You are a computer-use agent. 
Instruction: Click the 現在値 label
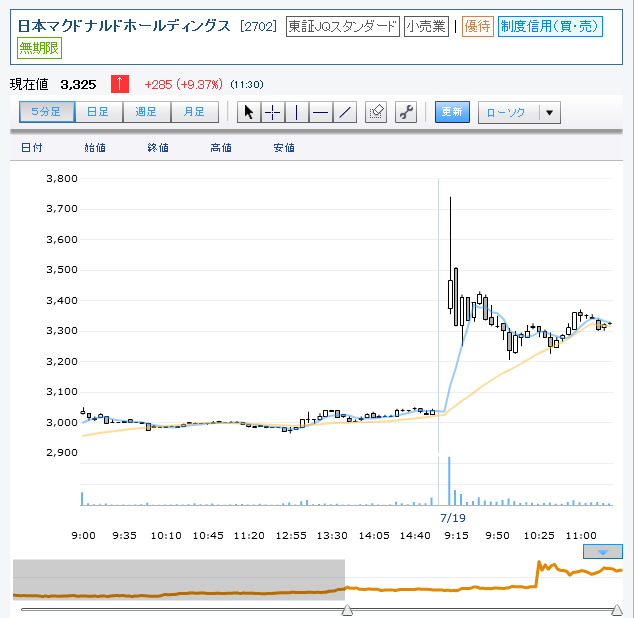click(29, 84)
